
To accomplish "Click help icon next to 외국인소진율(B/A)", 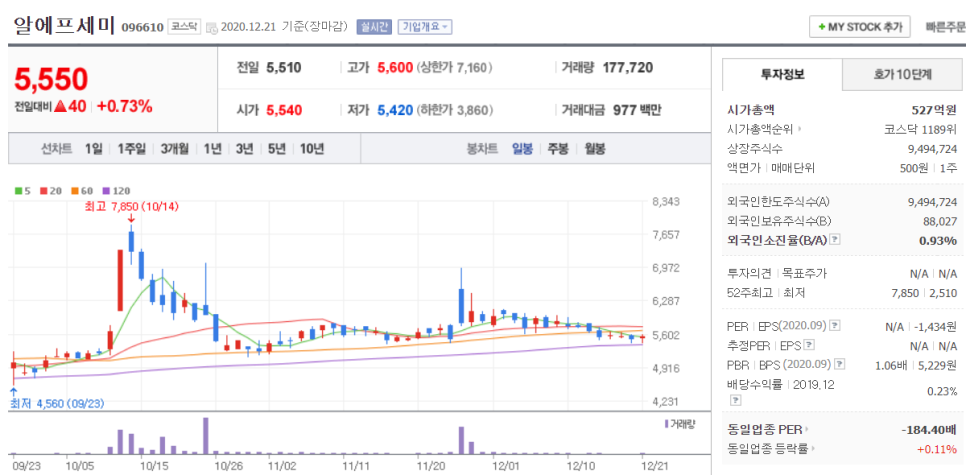I will point(834,239).
